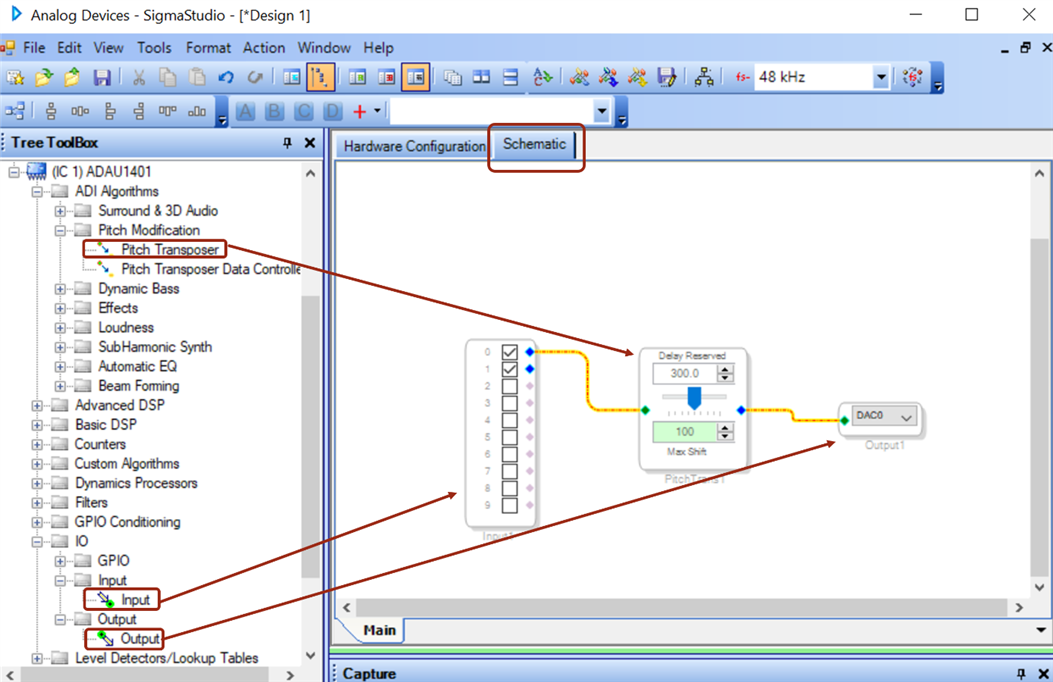
Task: Click the New Project toolbar icon
Action: (x=15, y=77)
